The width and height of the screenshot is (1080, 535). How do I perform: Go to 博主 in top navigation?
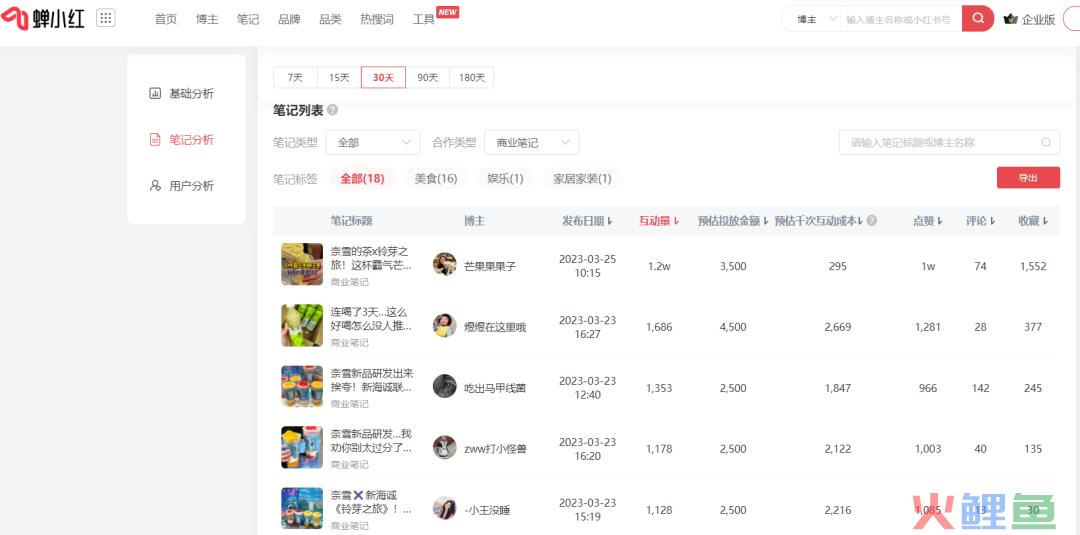[x=207, y=19]
